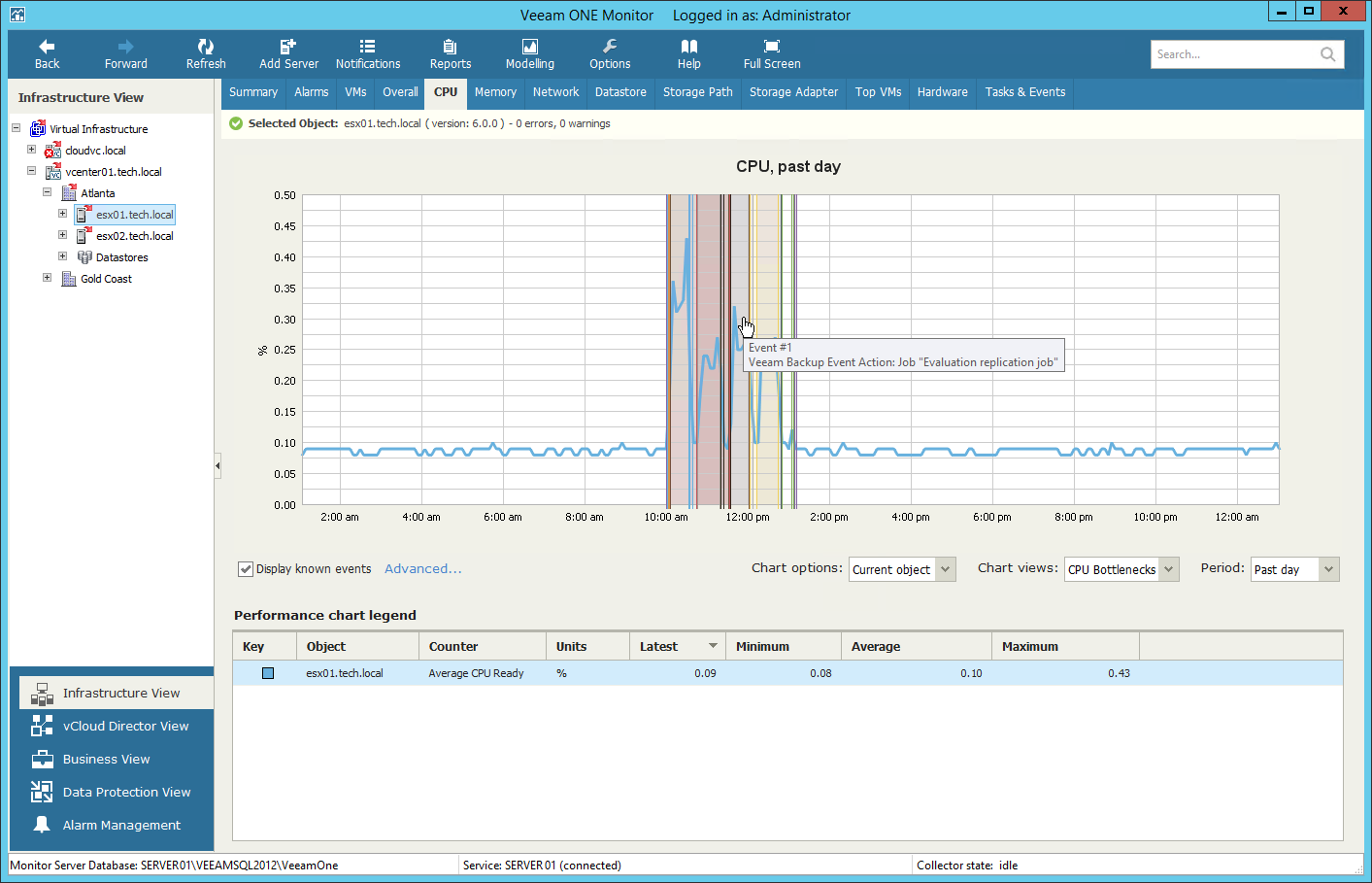Click the Refresh toolbar icon

205,47
